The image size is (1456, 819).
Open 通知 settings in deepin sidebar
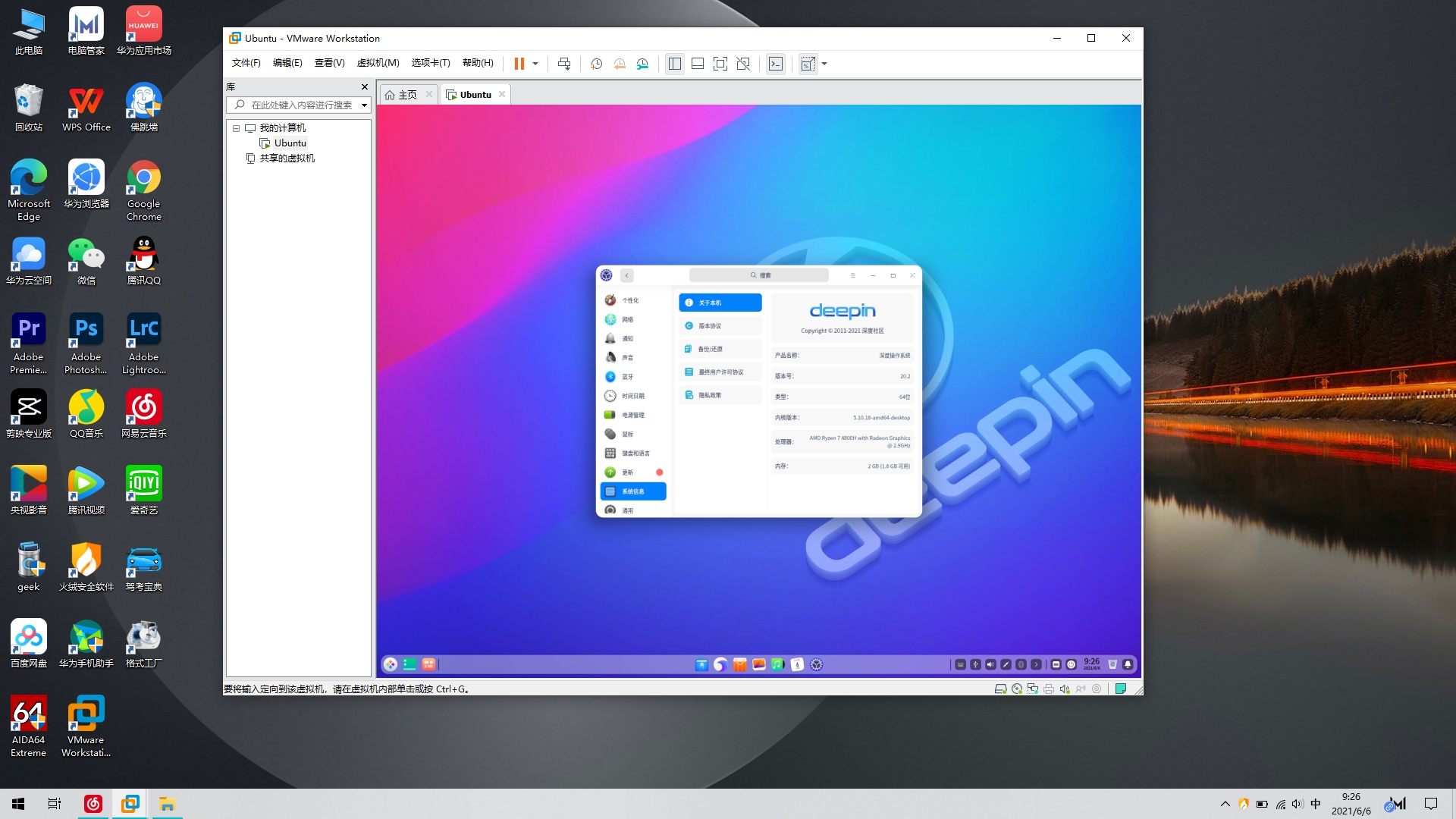[x=632, y=338]
